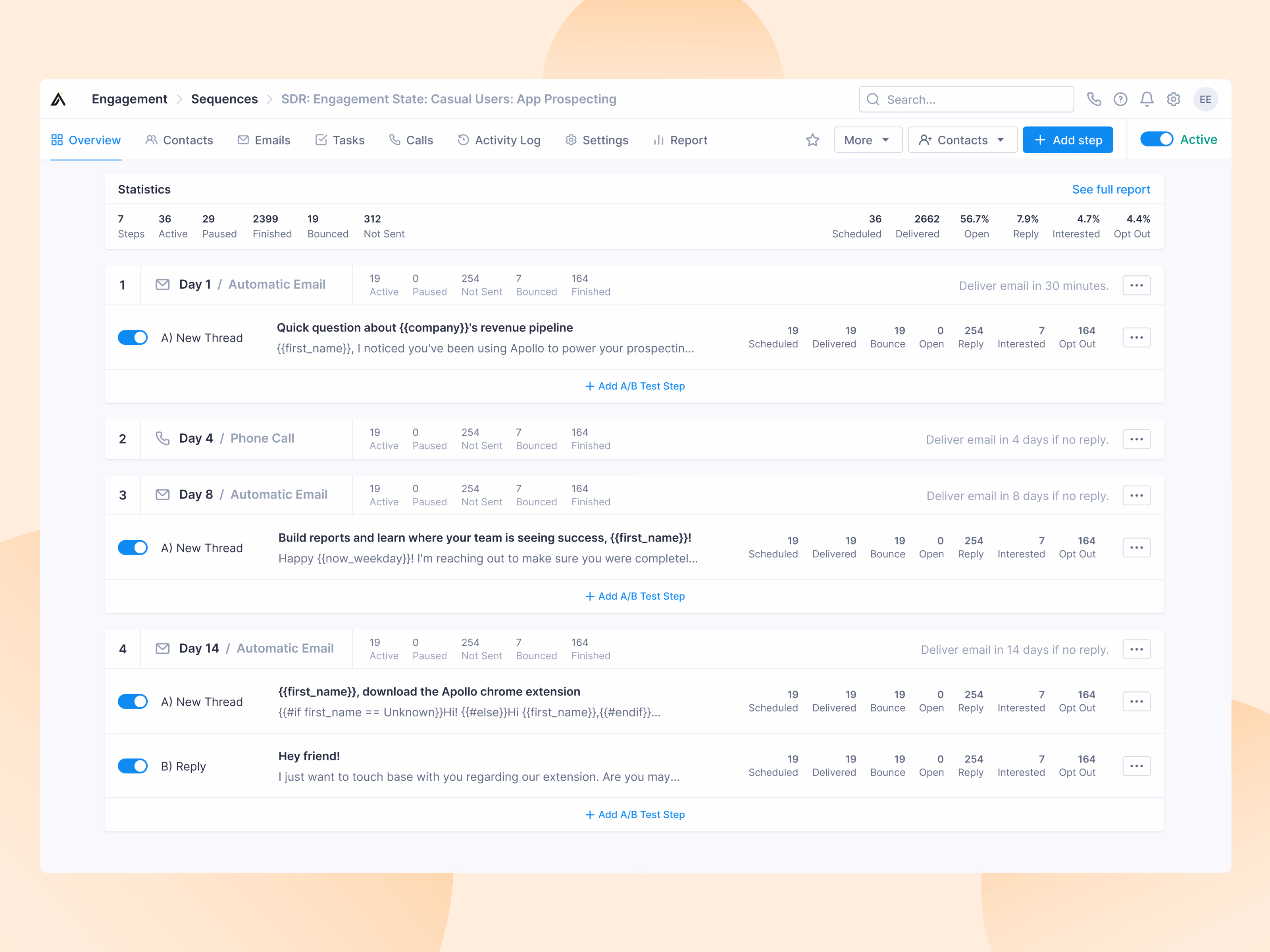
Task: Switch to the Contacts tab
Action: click(179, 140)
